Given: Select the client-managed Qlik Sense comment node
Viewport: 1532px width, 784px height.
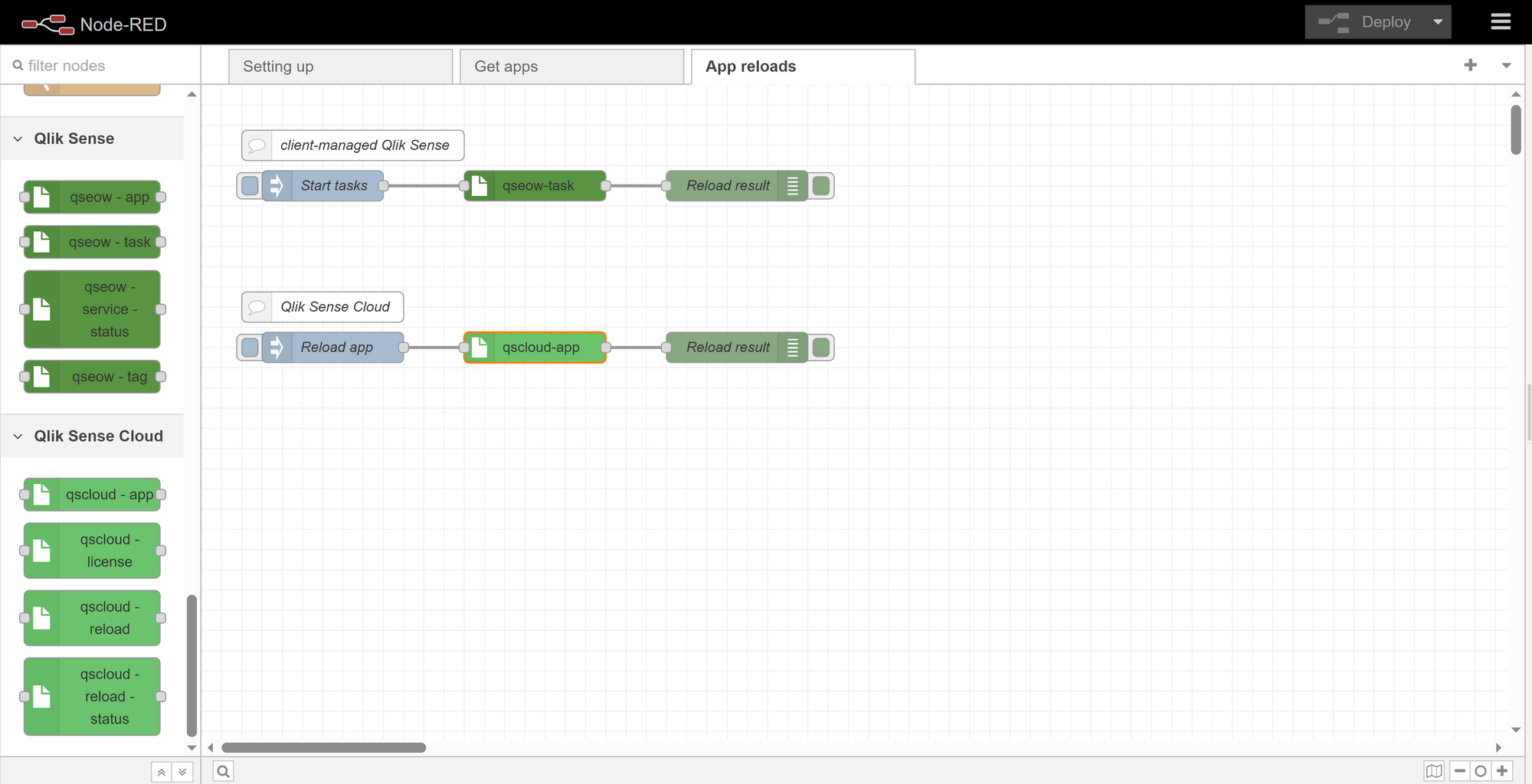Looking at the screenshot, I should click(353, 145).
